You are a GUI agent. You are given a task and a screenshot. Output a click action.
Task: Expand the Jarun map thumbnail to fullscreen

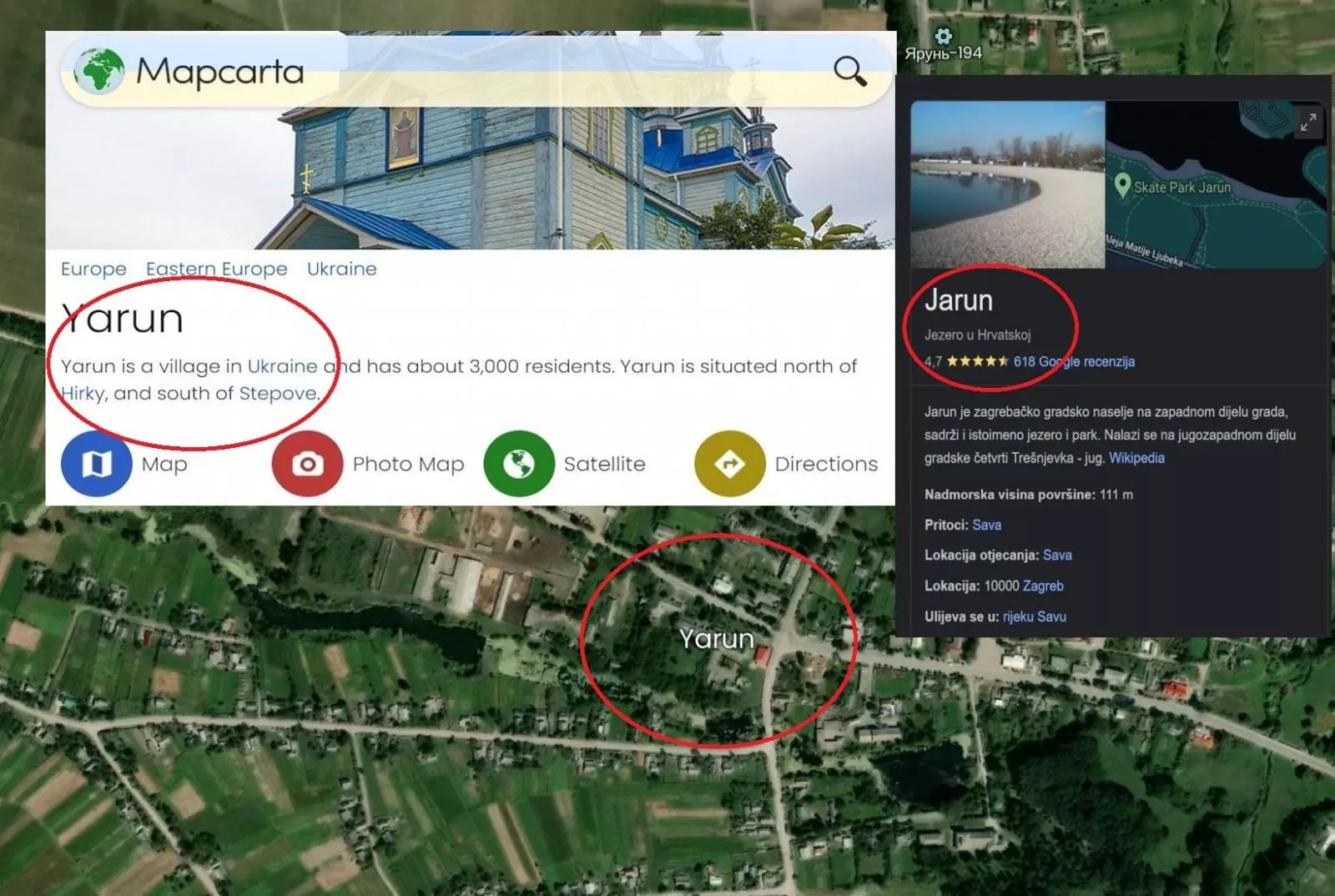1307,123
